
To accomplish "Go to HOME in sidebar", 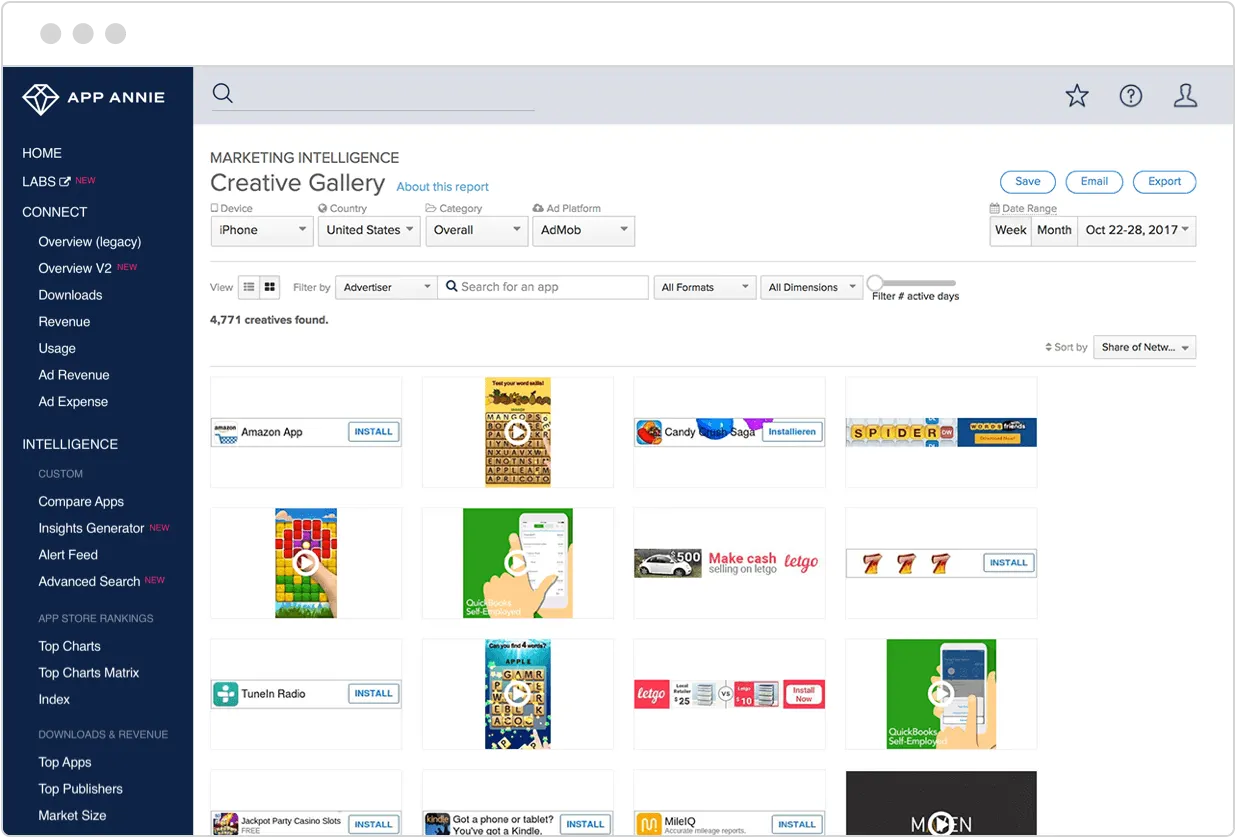I will pos(42,153).
